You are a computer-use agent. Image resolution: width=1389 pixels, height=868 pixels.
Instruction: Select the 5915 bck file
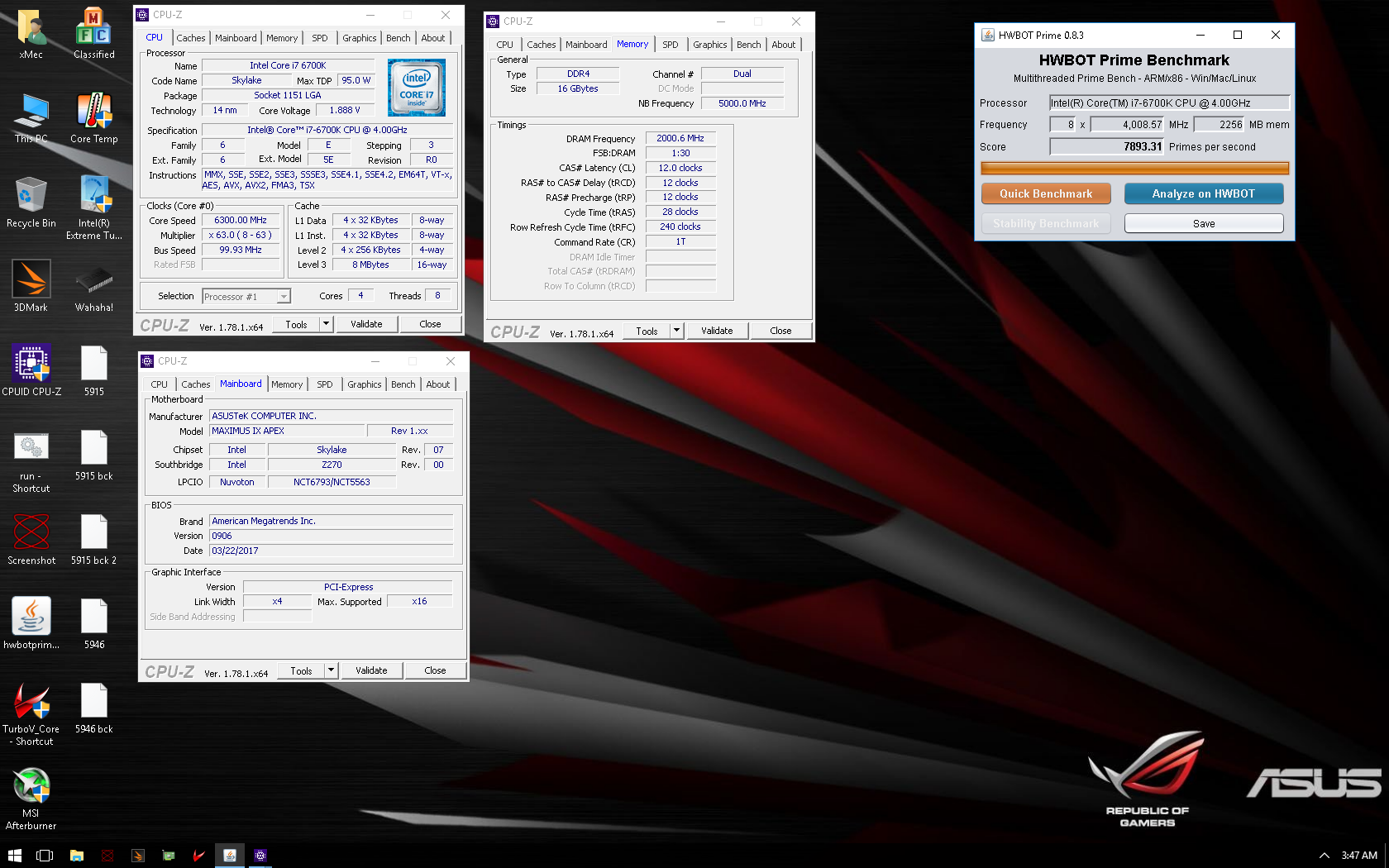point(94,455)
